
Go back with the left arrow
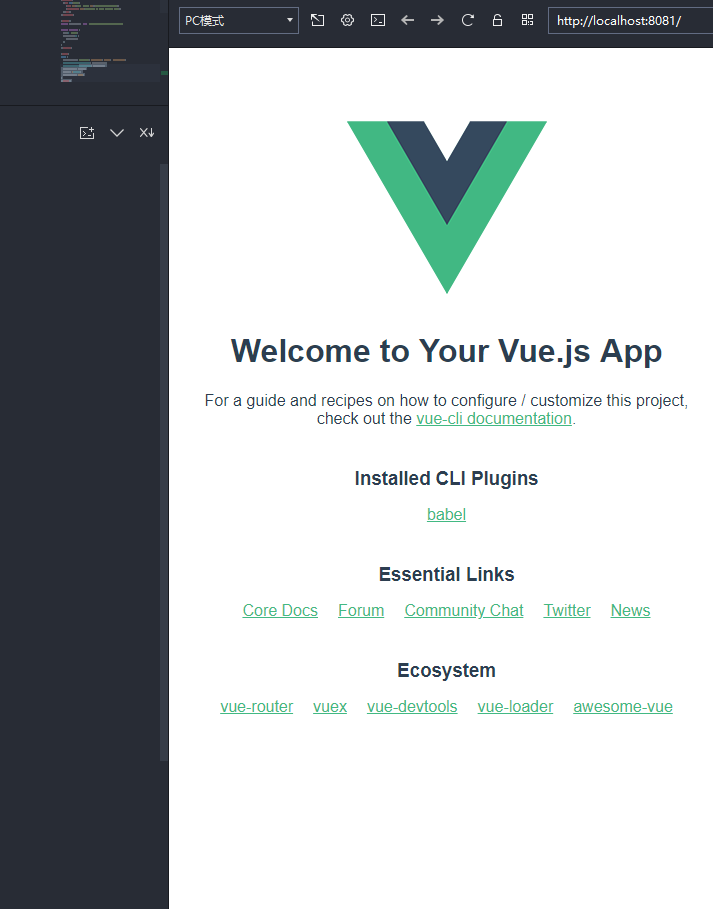tap(408, 20)
